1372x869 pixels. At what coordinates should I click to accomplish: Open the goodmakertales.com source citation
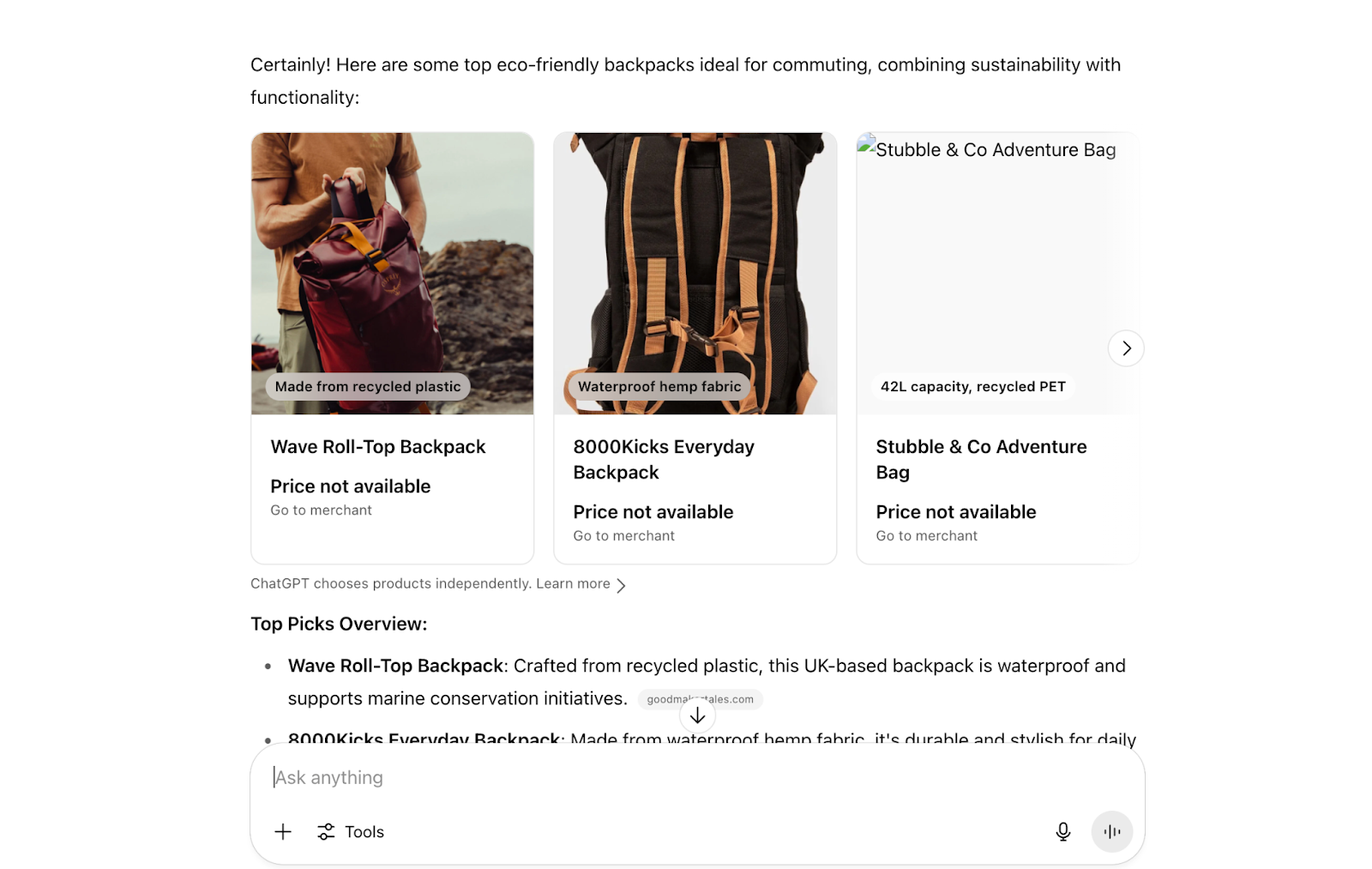tap(700, 699)
